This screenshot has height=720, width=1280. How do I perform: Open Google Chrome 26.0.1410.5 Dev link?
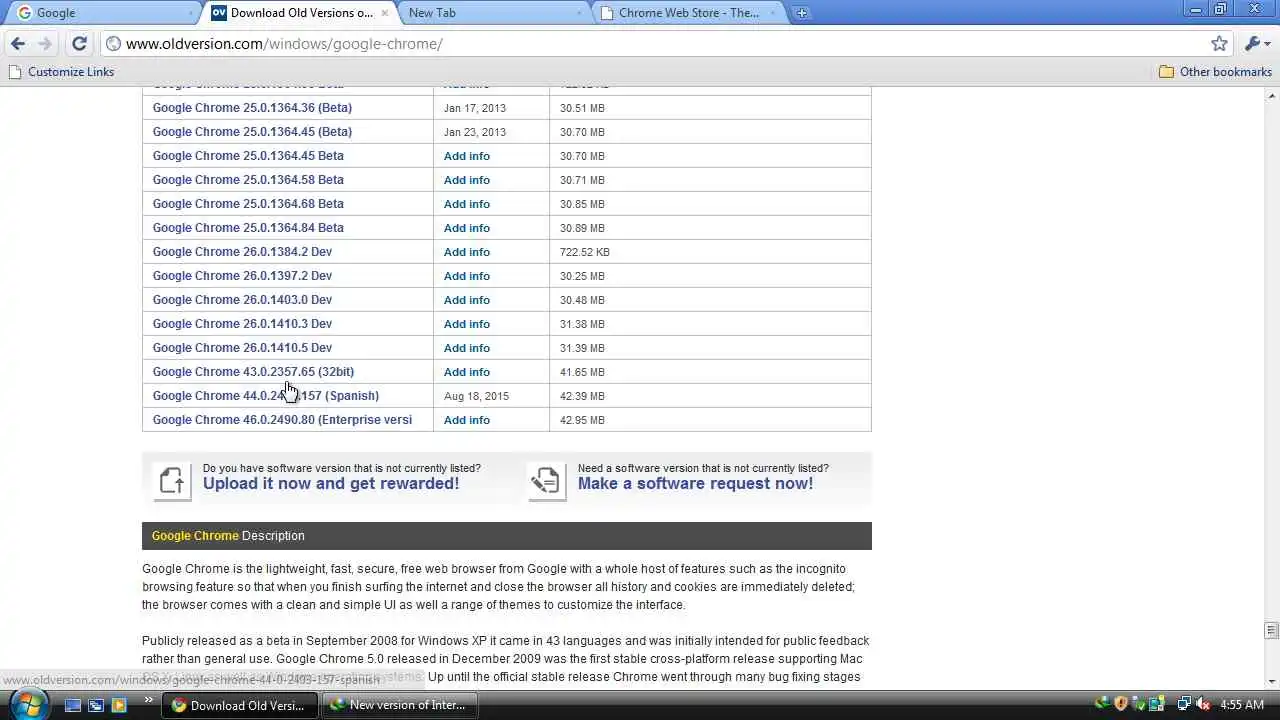(242, 348)
